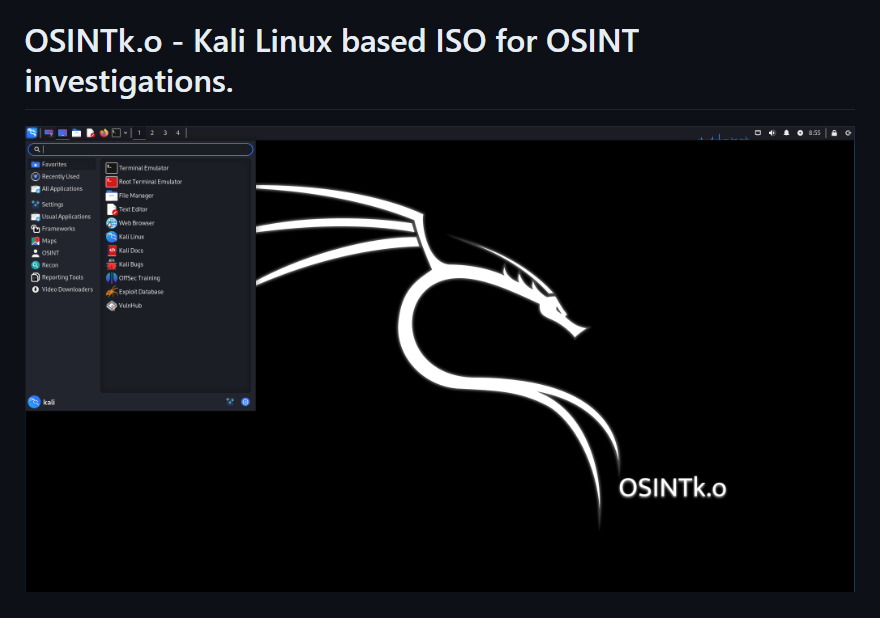
Task: Open the file manager folder icon in panel
Action: pyautogui.click(x=76, y=133)
